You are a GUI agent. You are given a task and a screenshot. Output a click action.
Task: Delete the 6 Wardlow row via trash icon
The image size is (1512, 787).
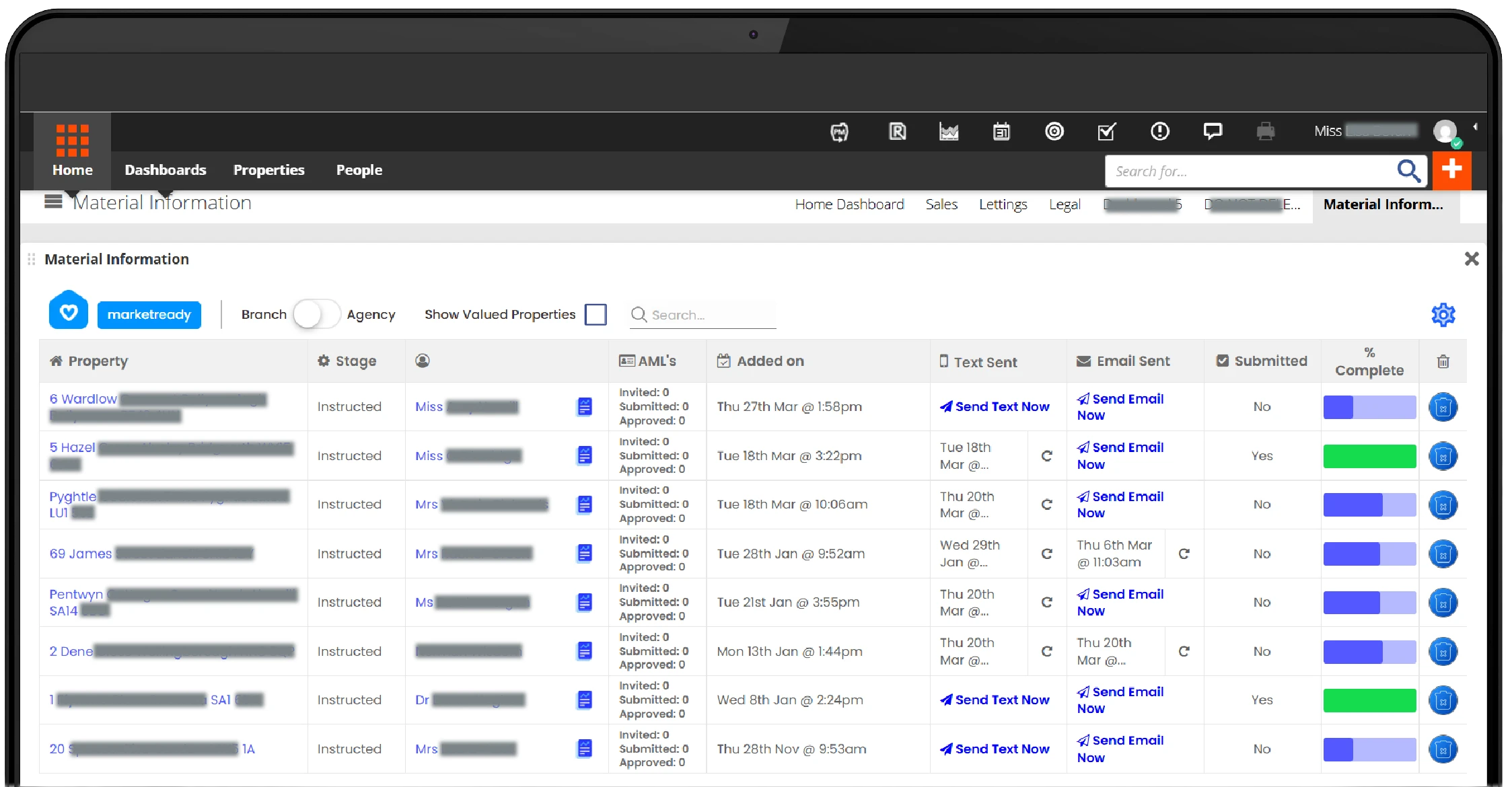[x=1443, y=407]
